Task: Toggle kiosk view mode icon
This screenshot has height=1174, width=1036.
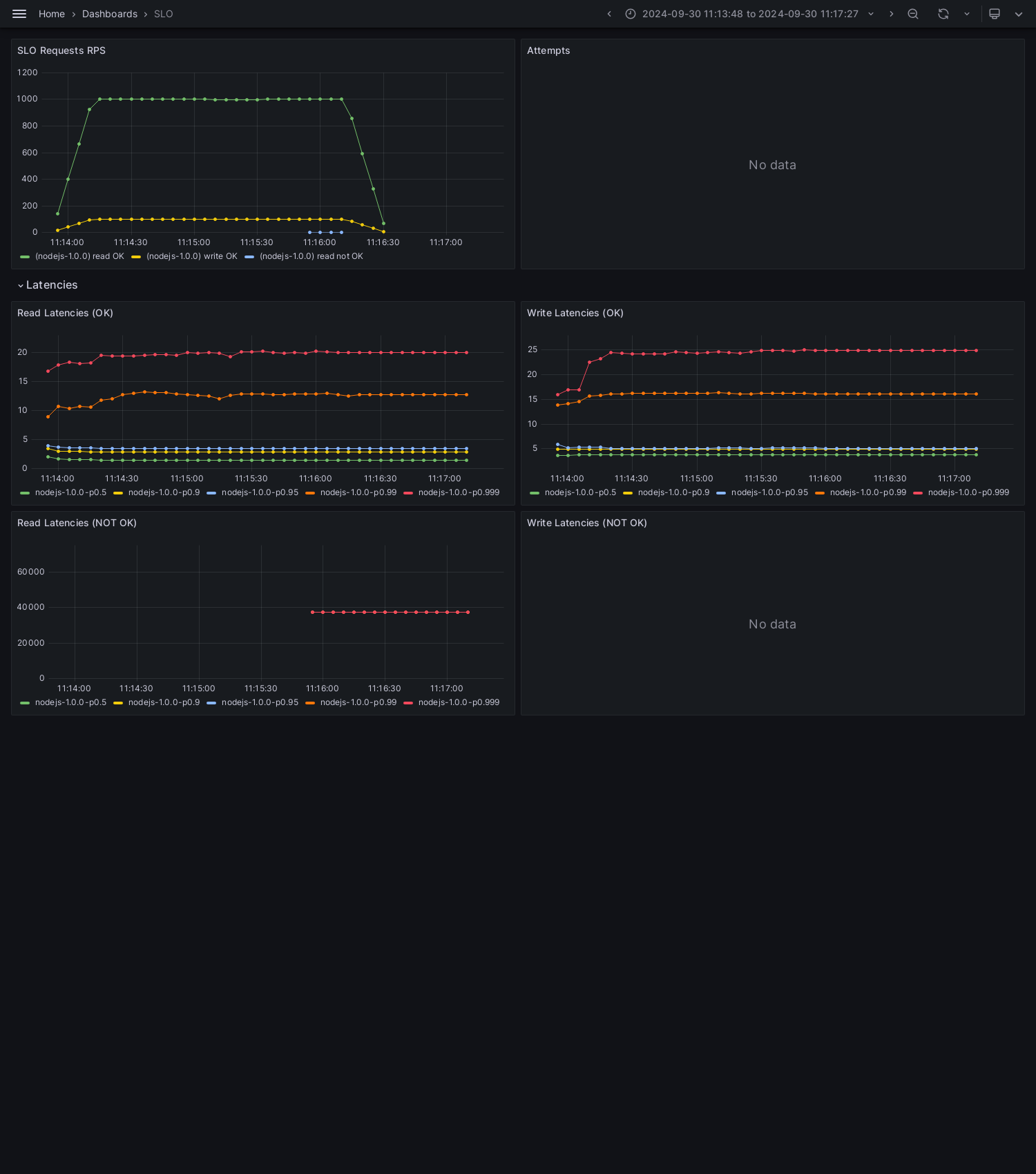Action: coord(995,14)
